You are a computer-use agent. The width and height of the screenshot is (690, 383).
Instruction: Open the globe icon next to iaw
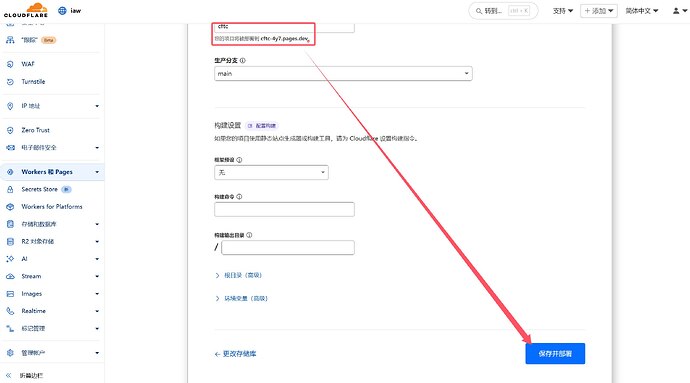(x=62, y=11)
